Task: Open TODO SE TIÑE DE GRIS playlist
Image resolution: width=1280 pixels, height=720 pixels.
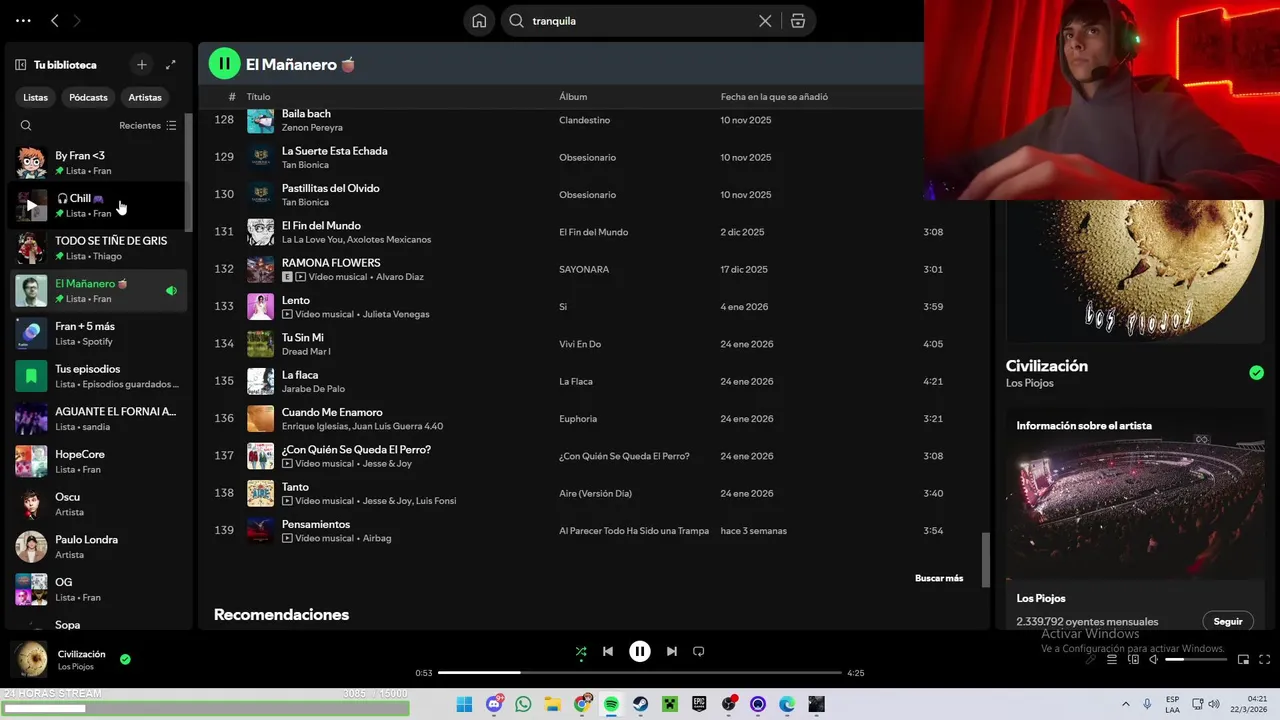Action: [x=97, y=248]
